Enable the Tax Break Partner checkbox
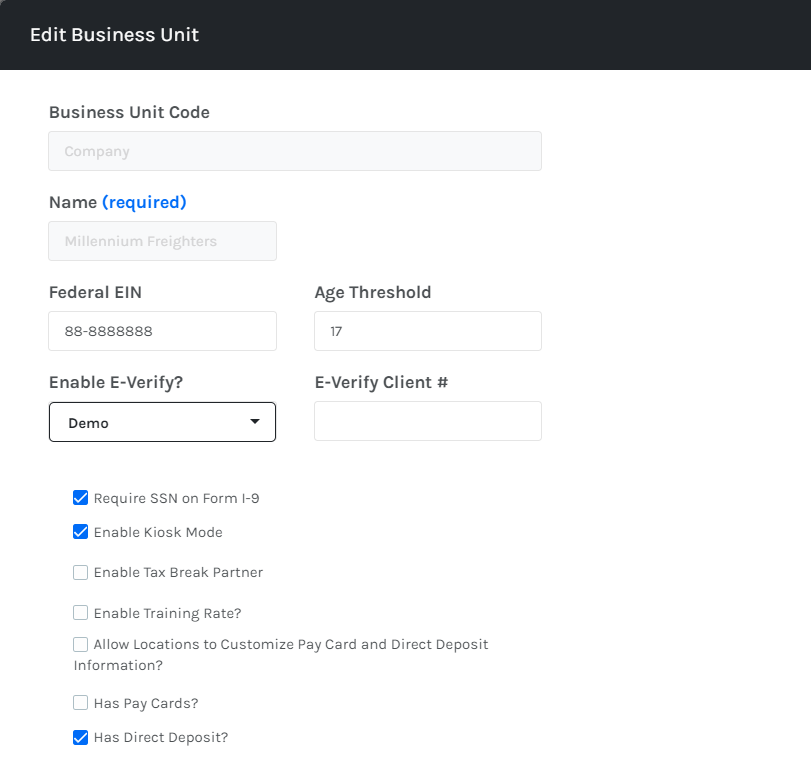811x761 pixels. (80, 572)
